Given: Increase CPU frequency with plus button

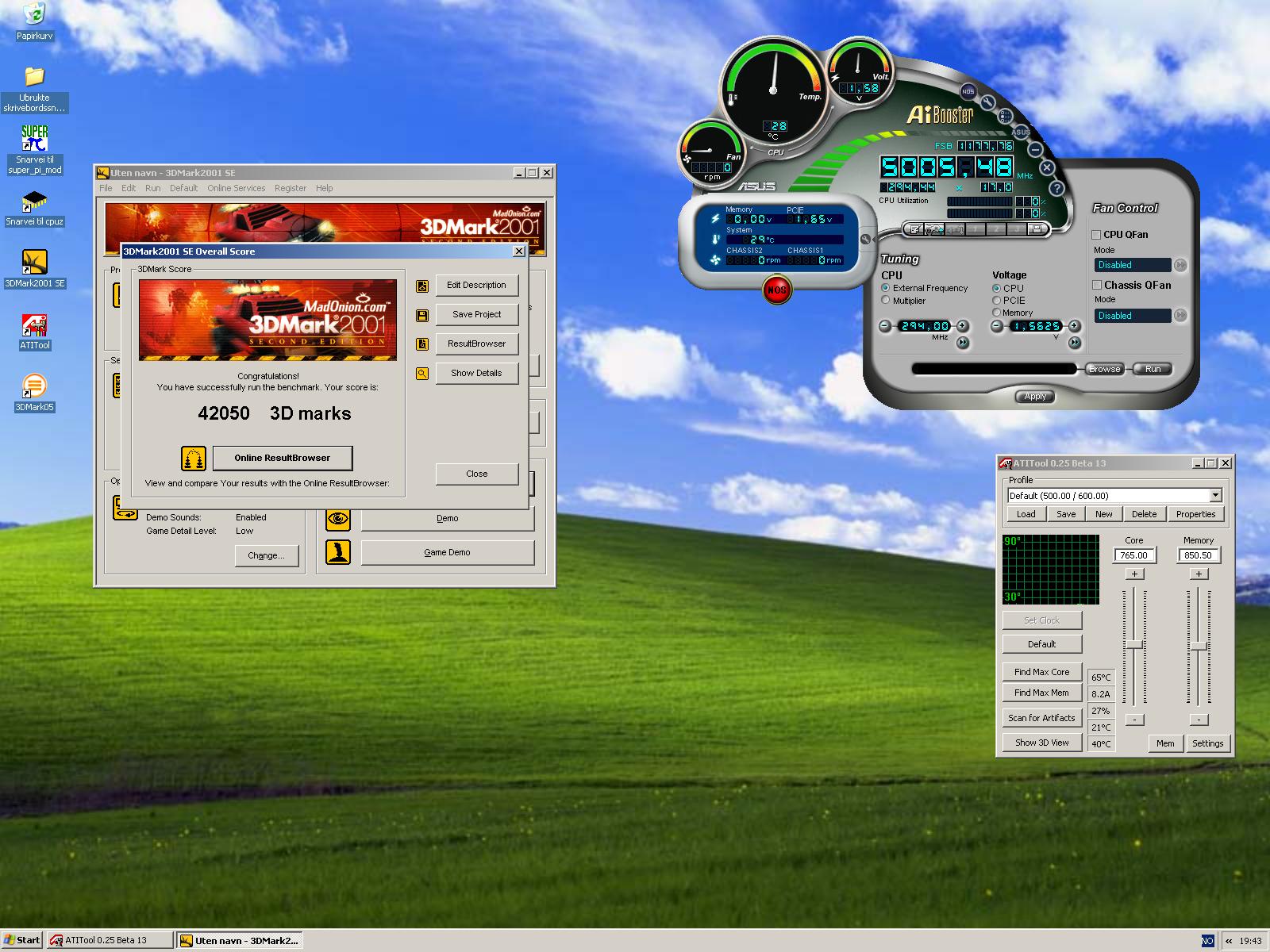Looking at the screenshot, I should pos(963,326).
